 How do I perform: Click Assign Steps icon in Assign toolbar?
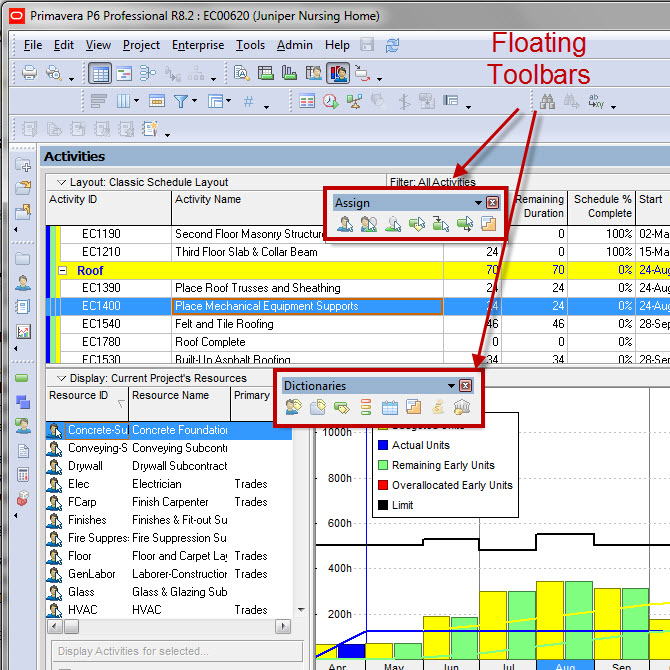tap(488, 224)
